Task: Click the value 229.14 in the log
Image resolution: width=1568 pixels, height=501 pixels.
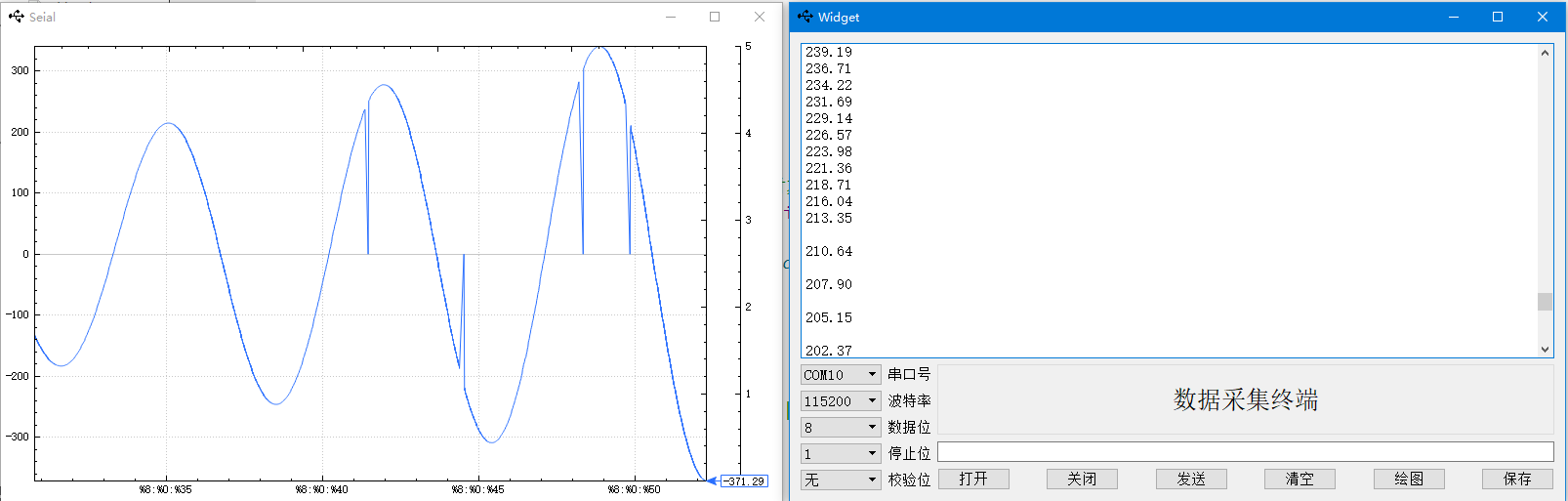Action: click(x=829, y=118)
